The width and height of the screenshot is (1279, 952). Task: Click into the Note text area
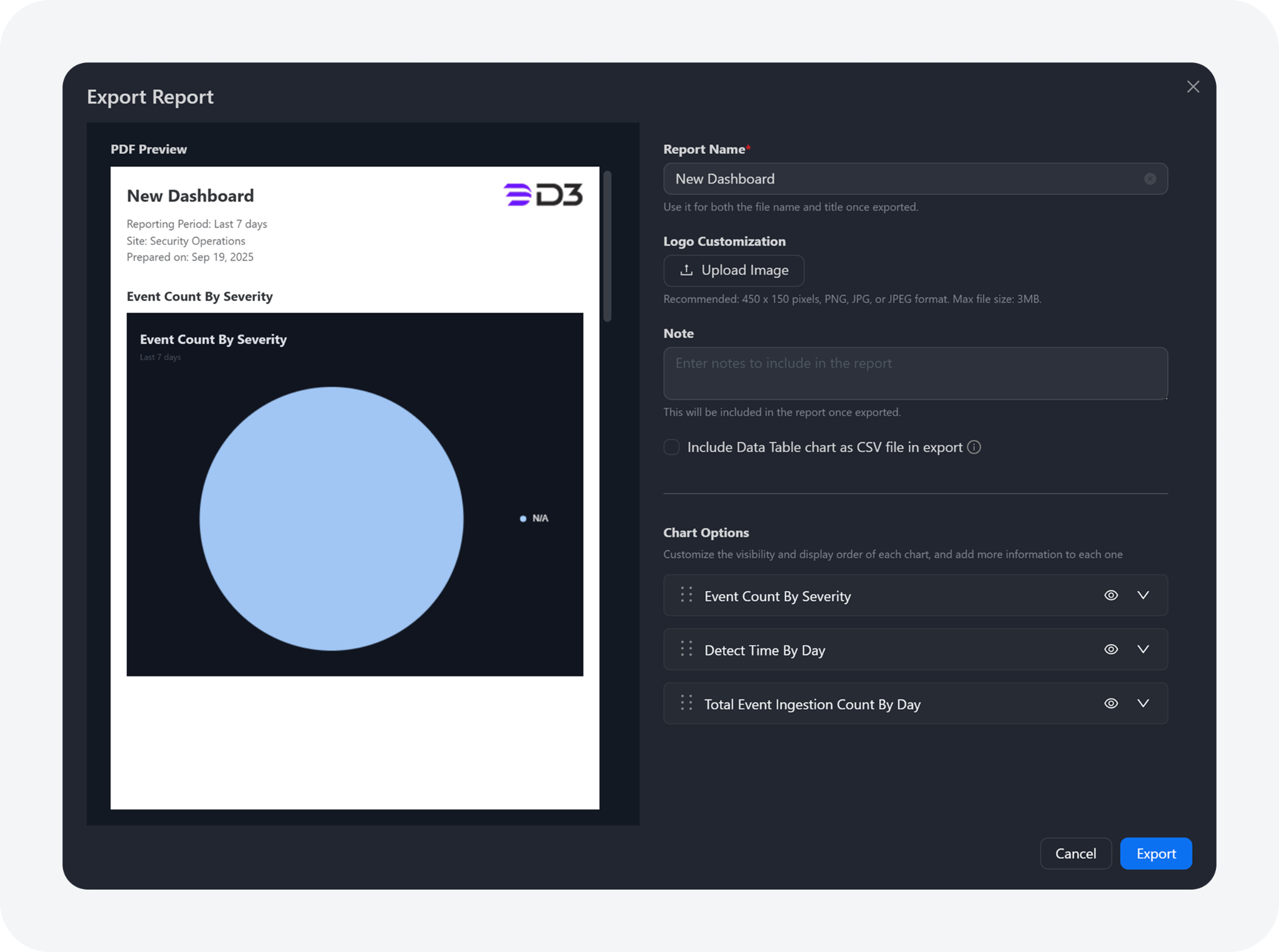pyautogui.click(x=915, y=373)
